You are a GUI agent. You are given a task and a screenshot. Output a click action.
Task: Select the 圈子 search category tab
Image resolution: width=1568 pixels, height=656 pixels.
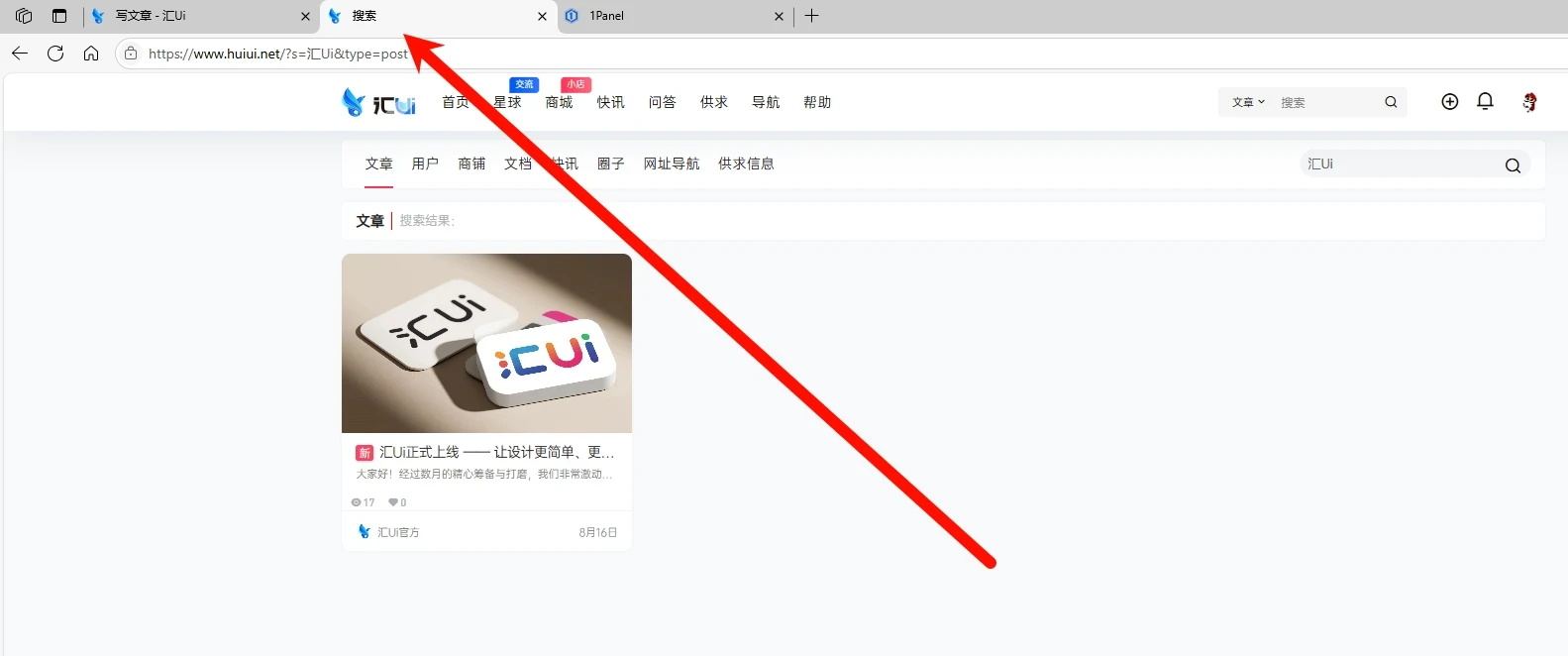point(610,164)
